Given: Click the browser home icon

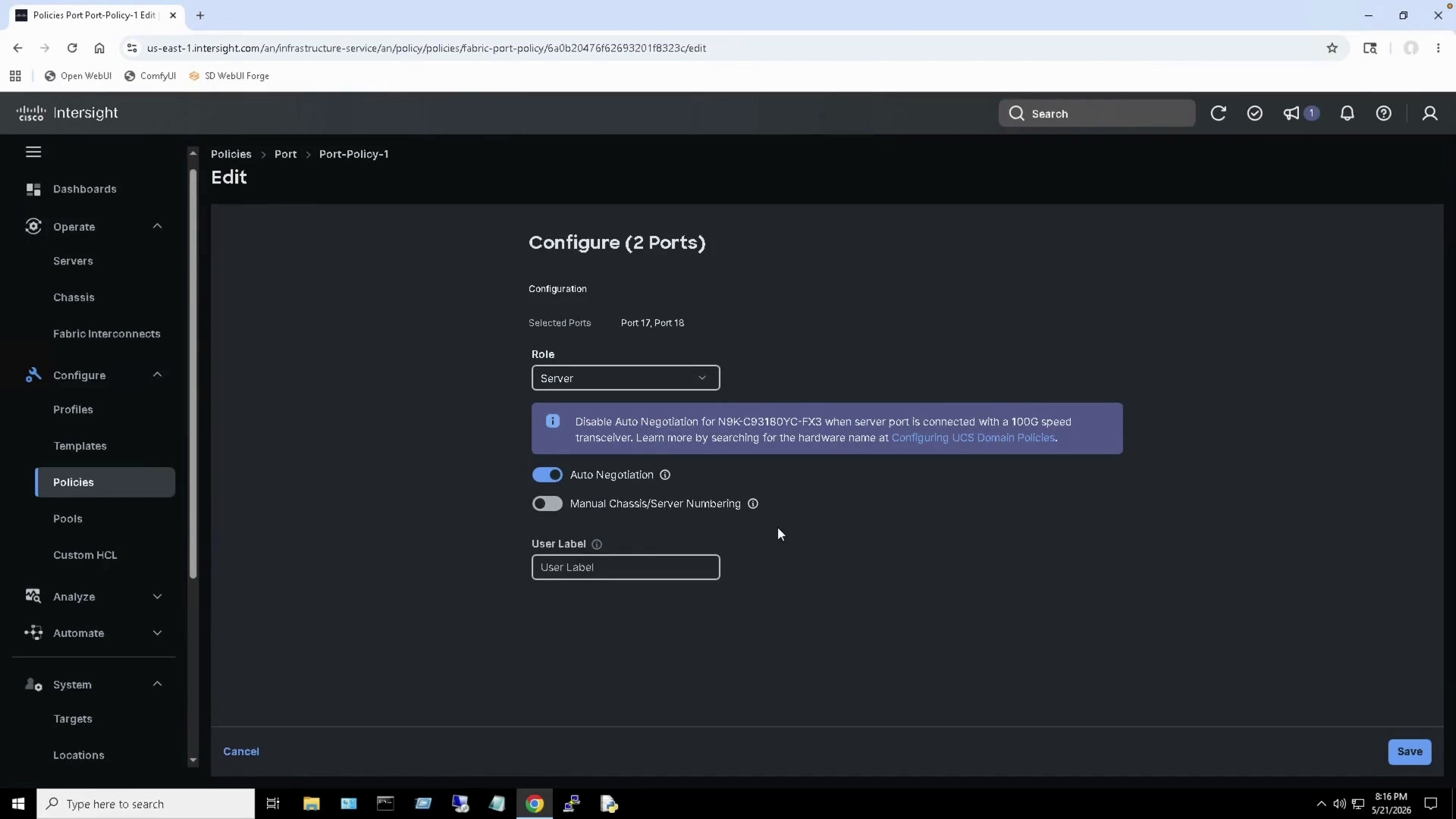Looking at the screenshot, I should tap(99, 48).
